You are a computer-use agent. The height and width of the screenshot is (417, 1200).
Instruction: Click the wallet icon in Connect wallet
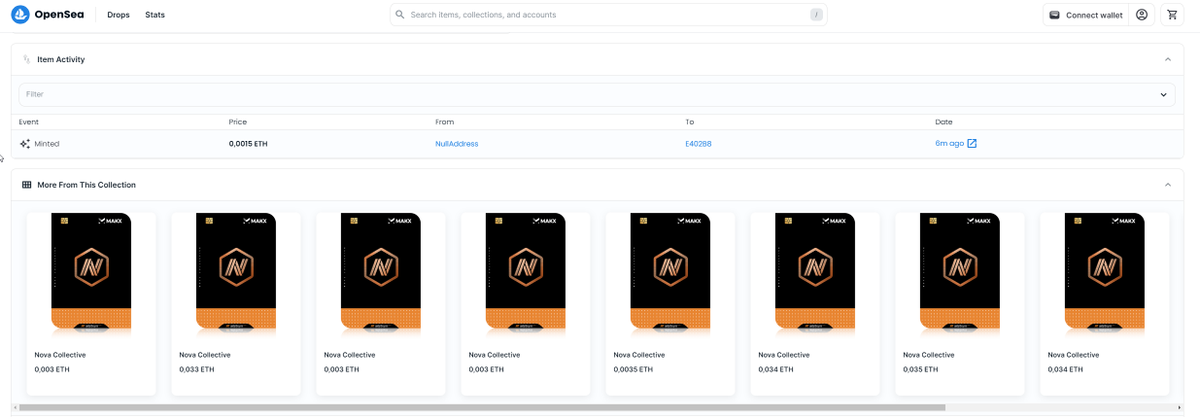click(x=1054, y=15)
